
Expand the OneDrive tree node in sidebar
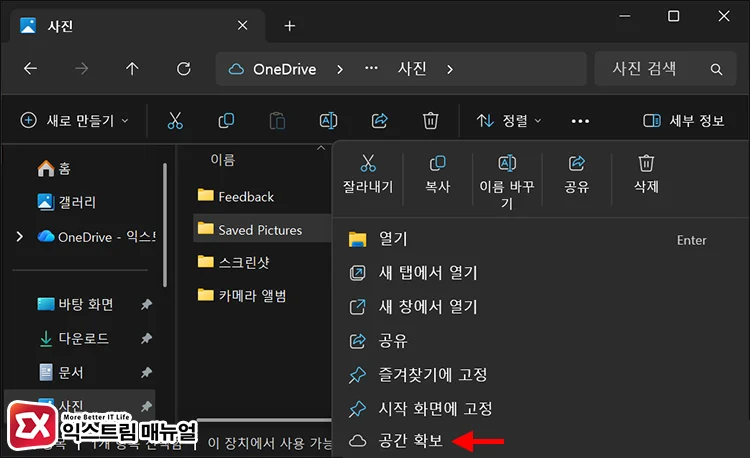19,237
